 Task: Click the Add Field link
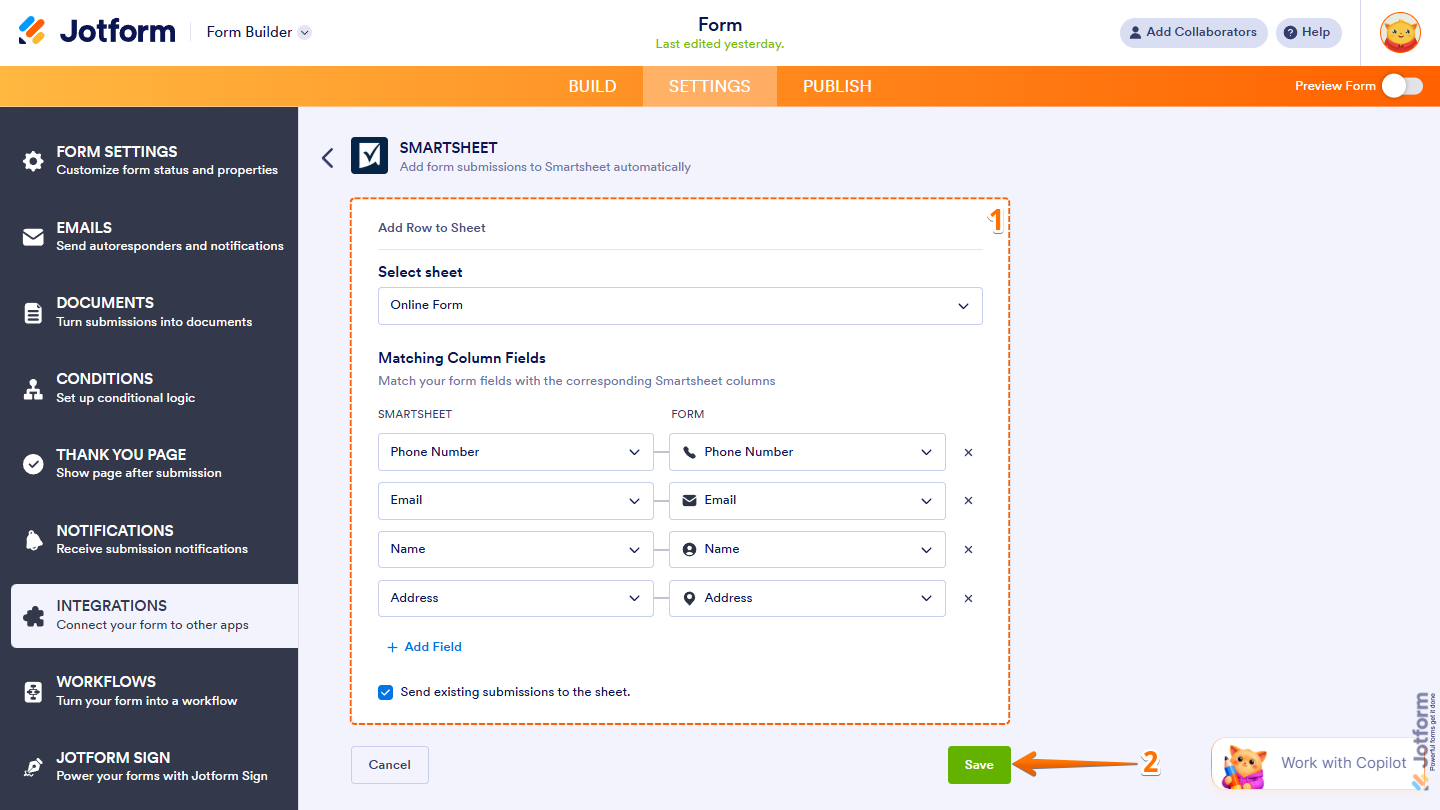(x=424, y=646)
